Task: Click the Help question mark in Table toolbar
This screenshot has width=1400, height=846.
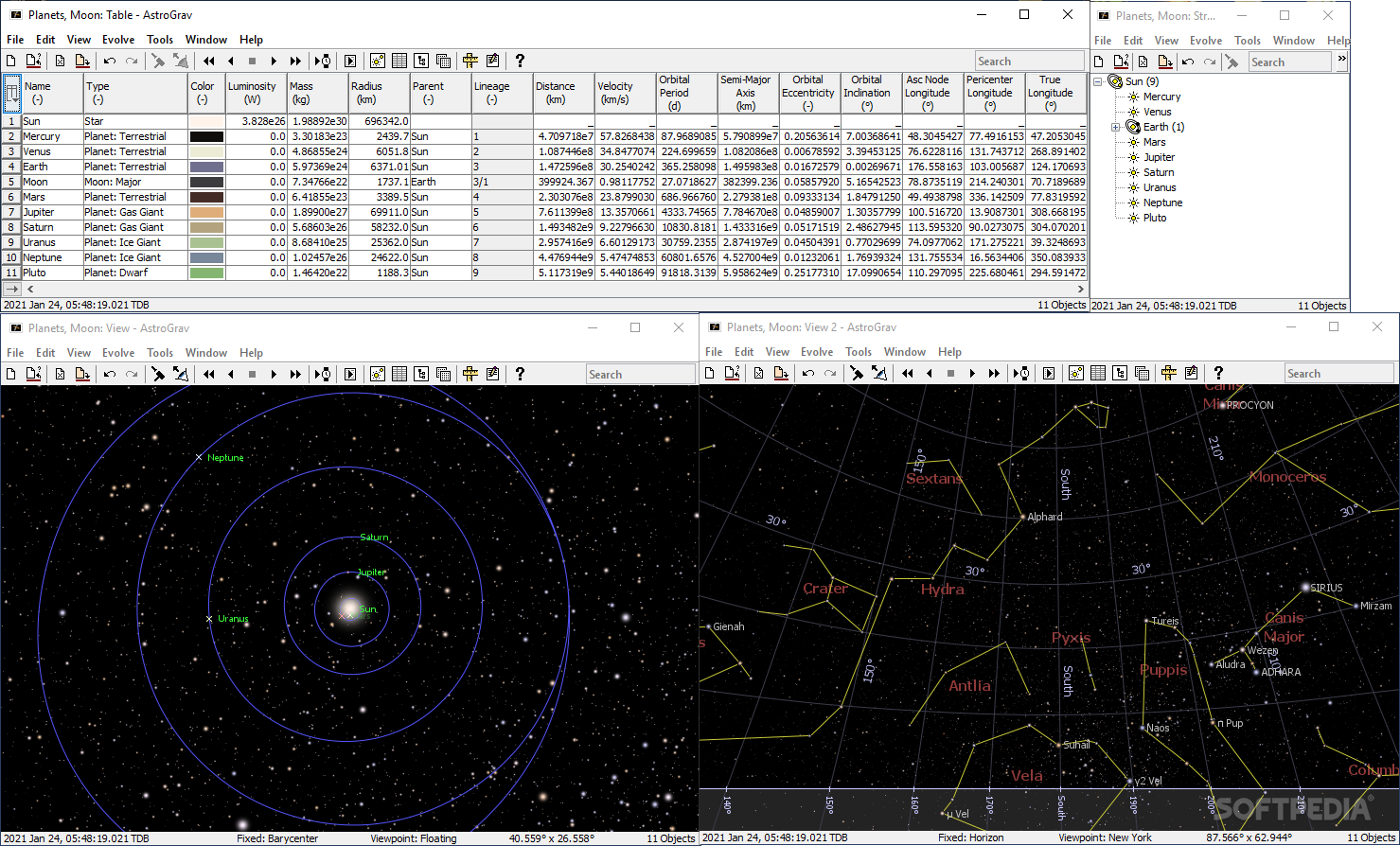Action: pos(520,61)
